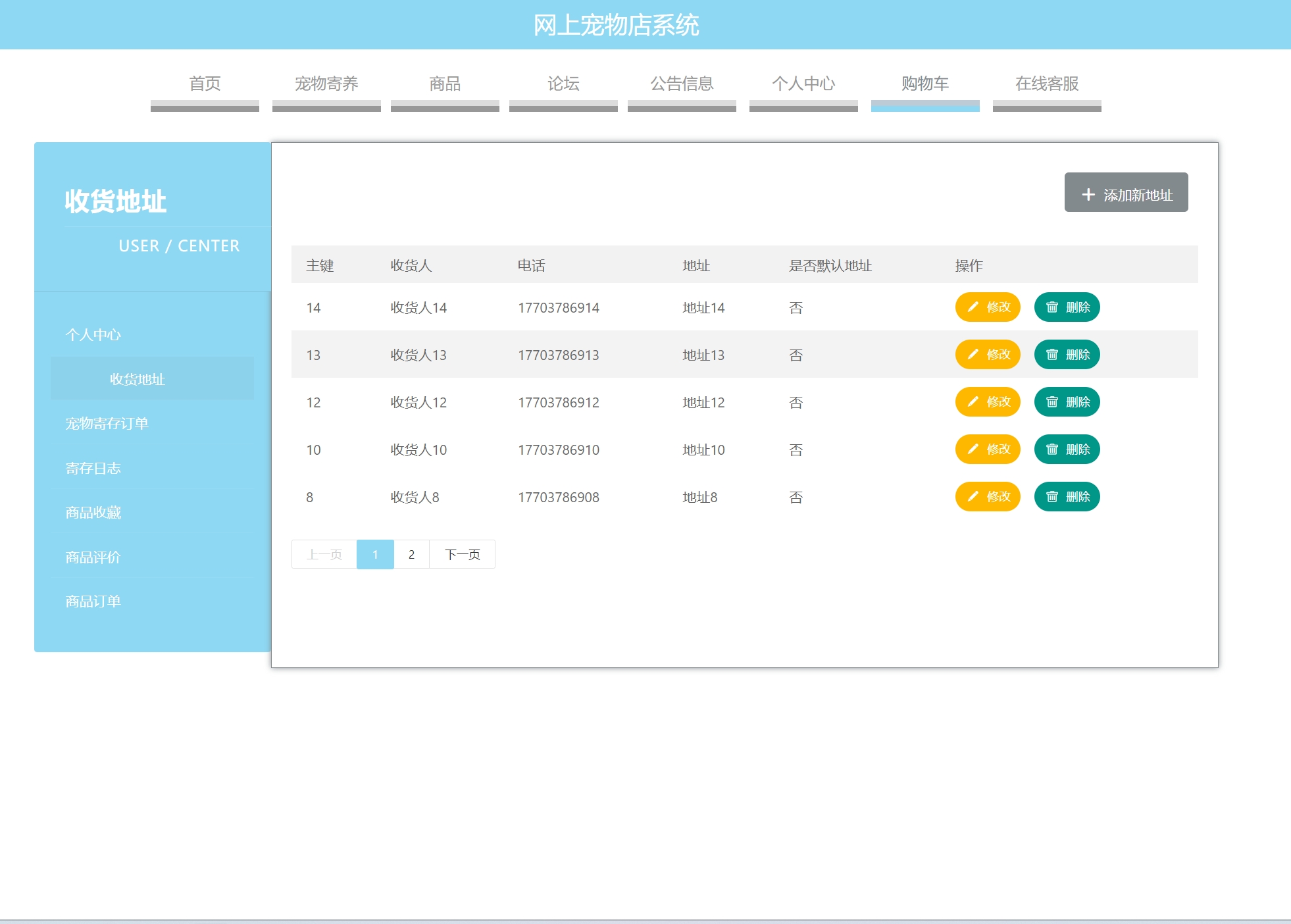Click the 修改 button for 收货人8
The width and height of the screenshot is (1291, 924).
987,497
